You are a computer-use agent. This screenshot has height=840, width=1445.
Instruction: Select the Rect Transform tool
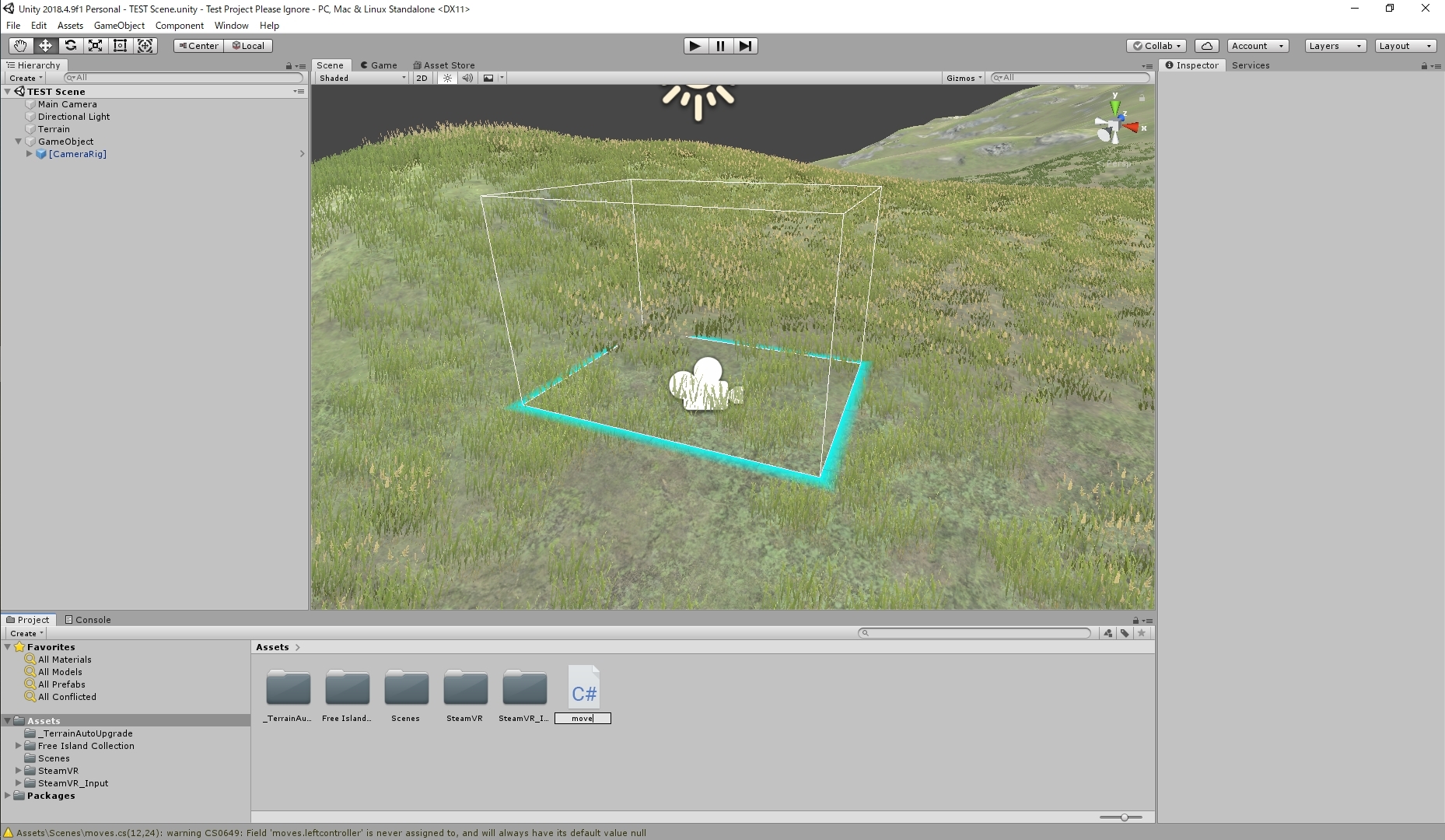[x=120, y=46]
